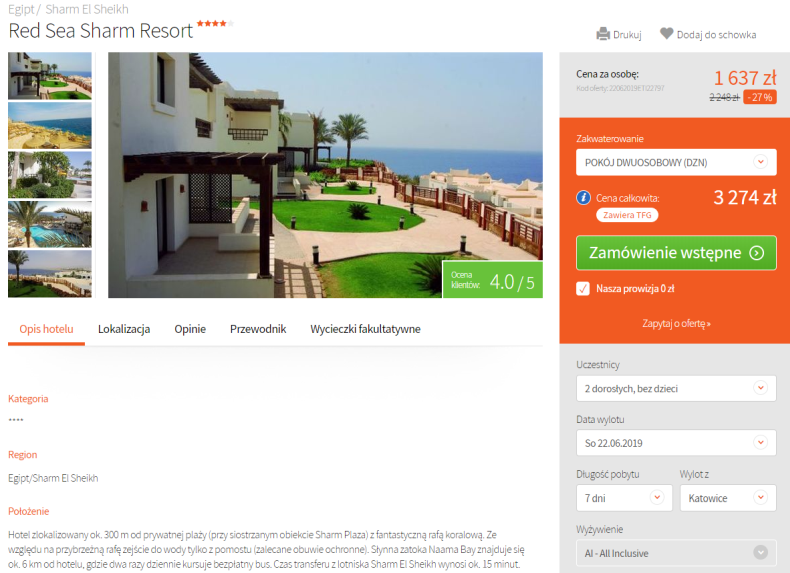The height and width of the screenshot is (573, 790).
Task: Expand the Wyżywienie All Inclusive dropdown
Action: pos(676,553)
